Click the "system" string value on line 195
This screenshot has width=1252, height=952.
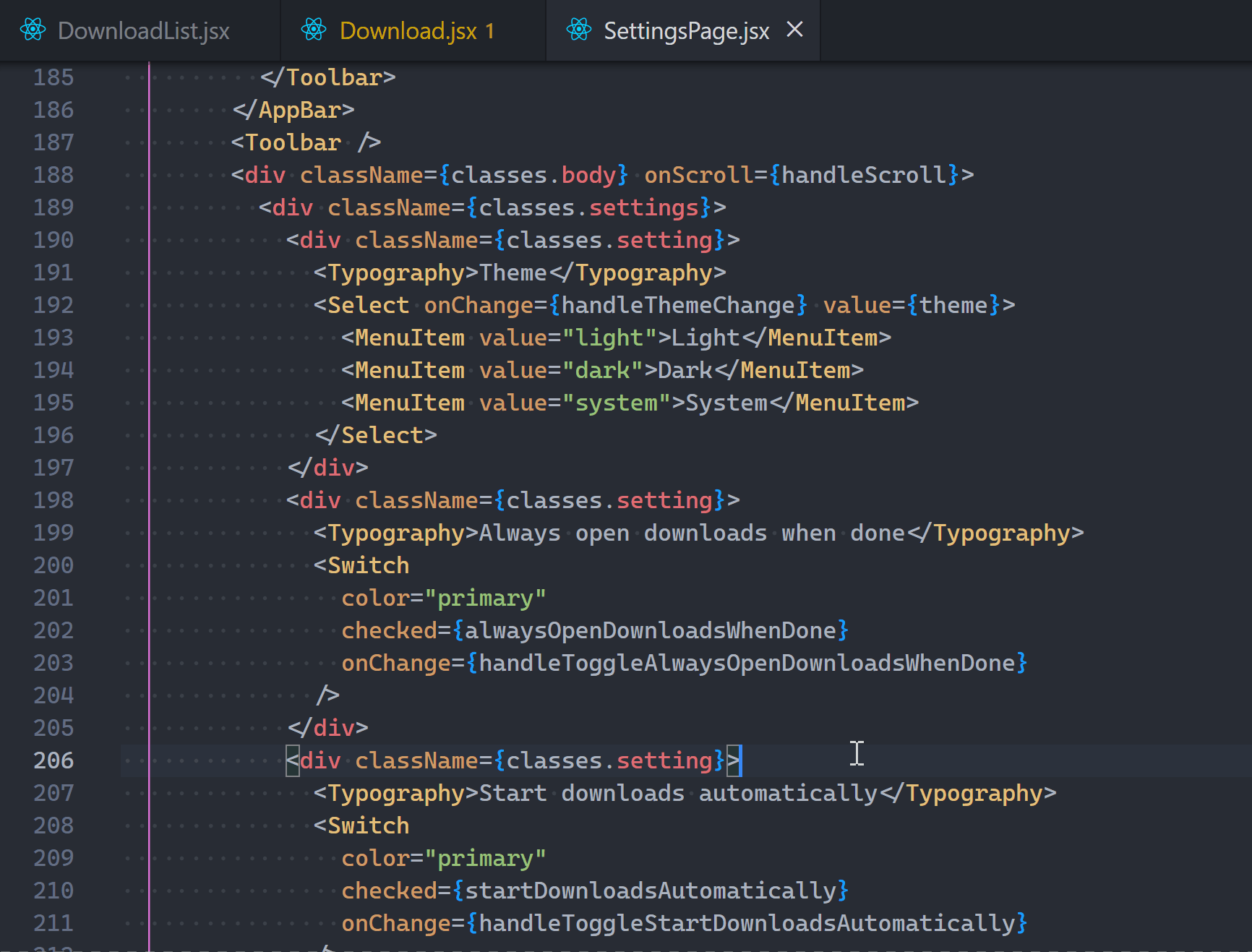coord(616,403)
